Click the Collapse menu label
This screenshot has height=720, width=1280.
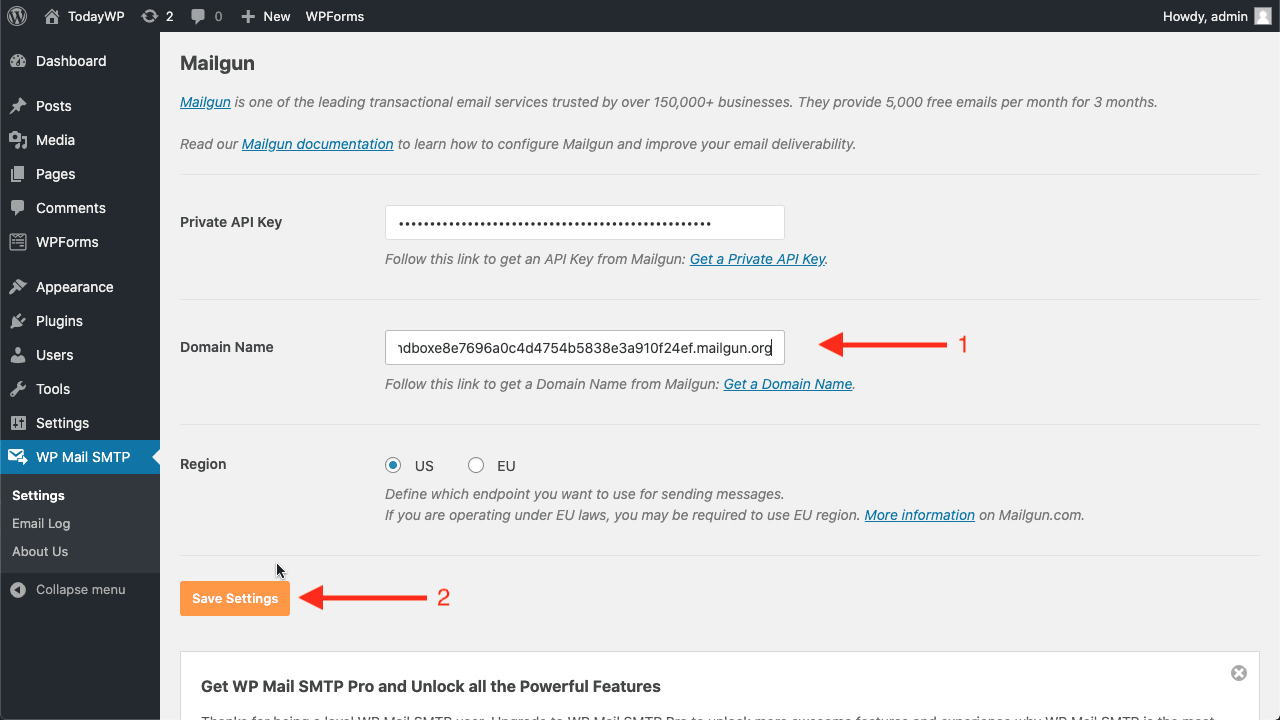click(80, 590)
